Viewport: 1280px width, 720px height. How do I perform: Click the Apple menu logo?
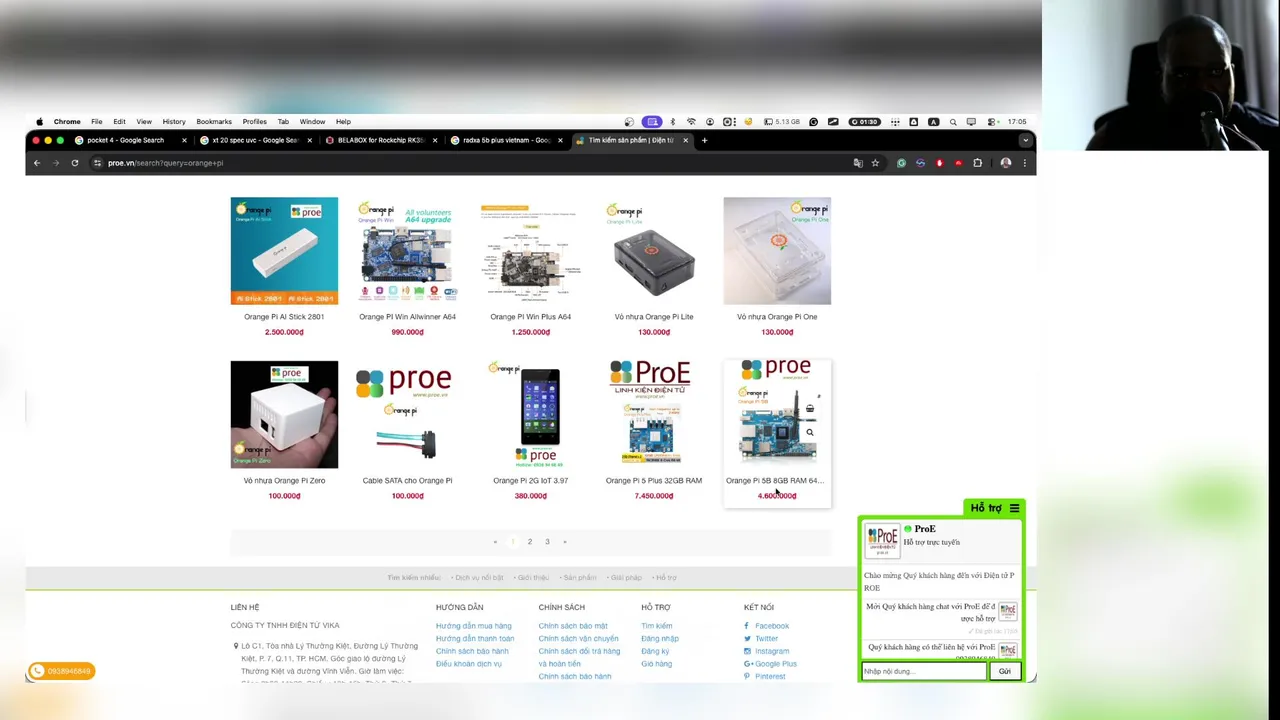pyautogui.click(x=40, y=122)
